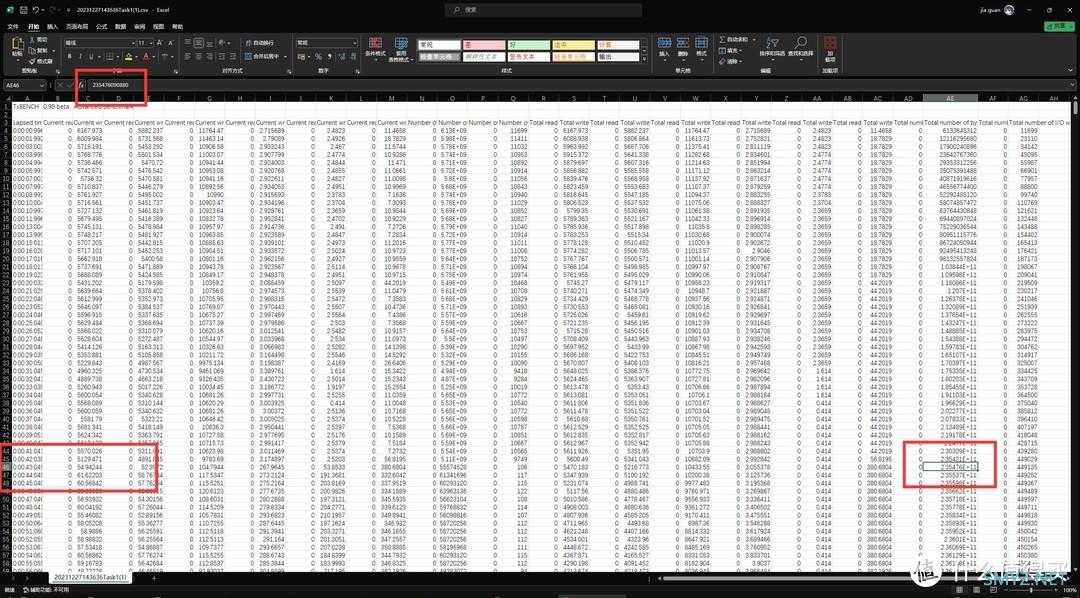
Task: Click the search box in the title bar
Action: coord(543,10)
